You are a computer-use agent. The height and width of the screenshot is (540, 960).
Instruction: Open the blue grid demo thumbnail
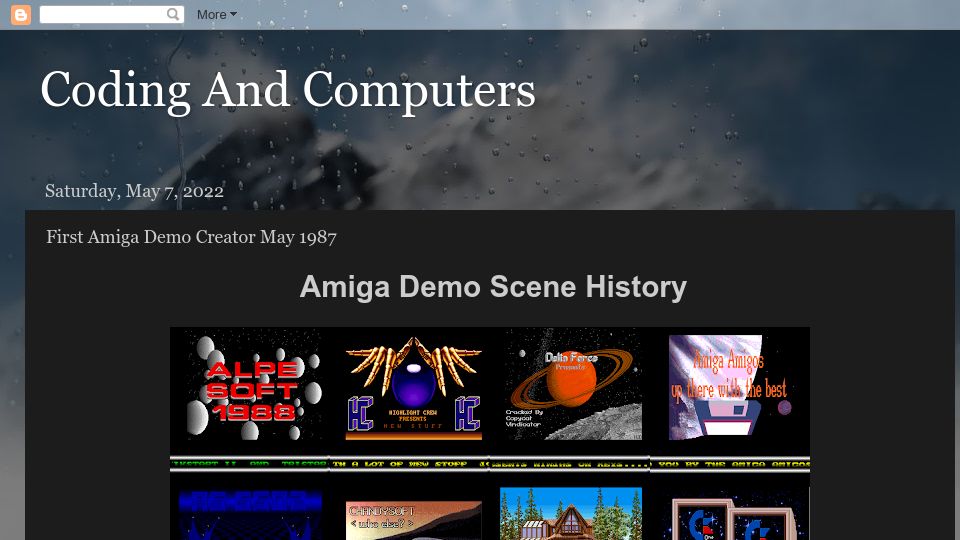tap(250, 516)
